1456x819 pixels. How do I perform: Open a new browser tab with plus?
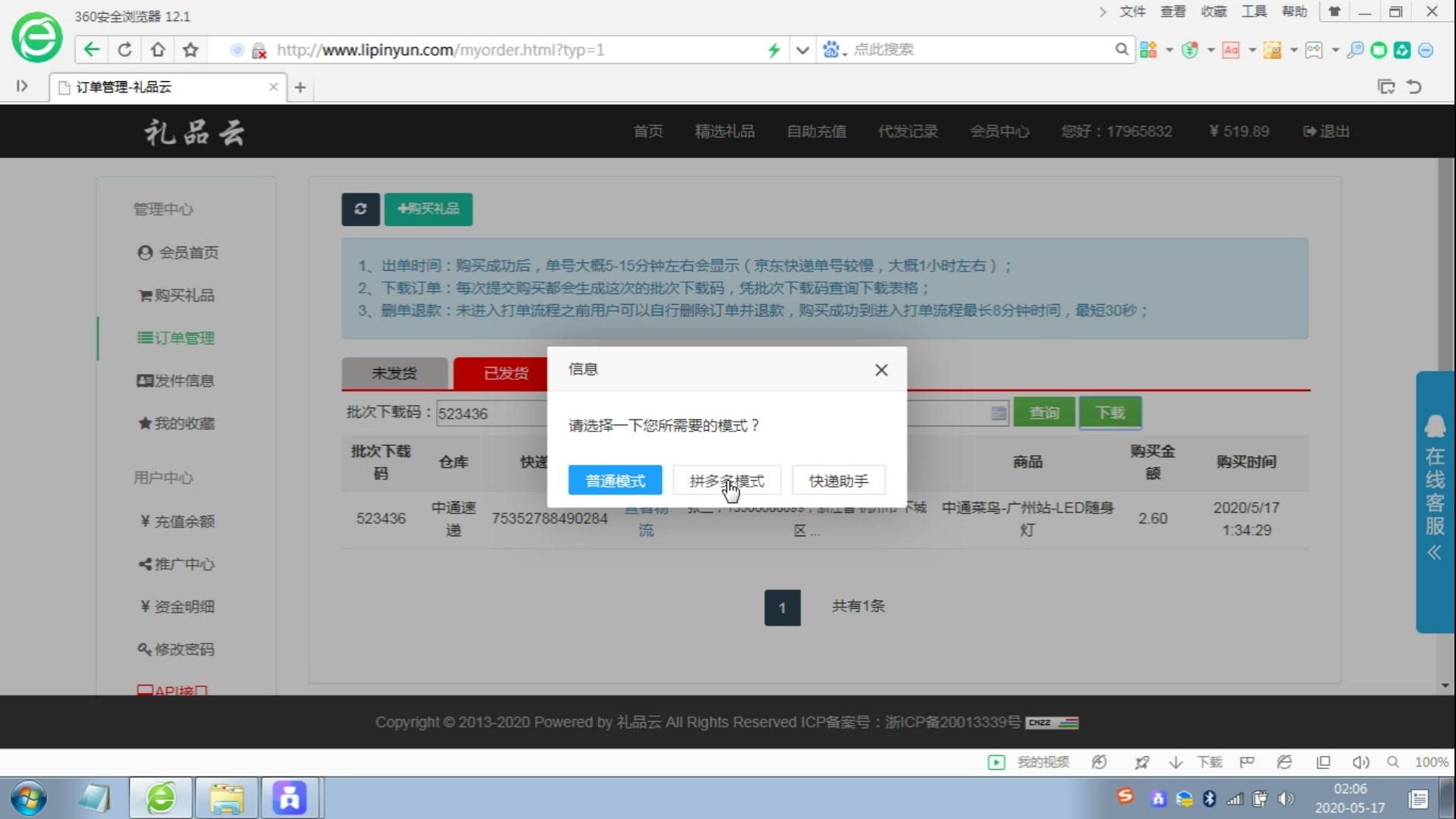coord(300,87)
